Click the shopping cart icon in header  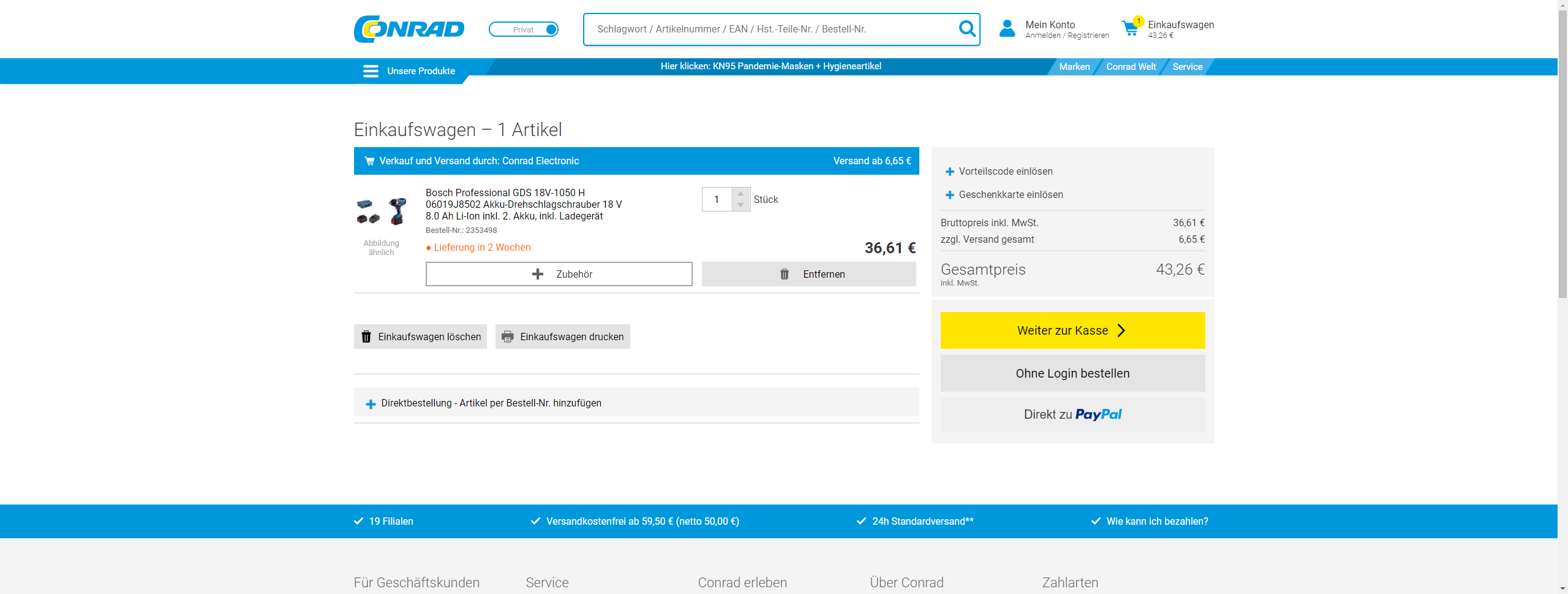coord(1130,29)
